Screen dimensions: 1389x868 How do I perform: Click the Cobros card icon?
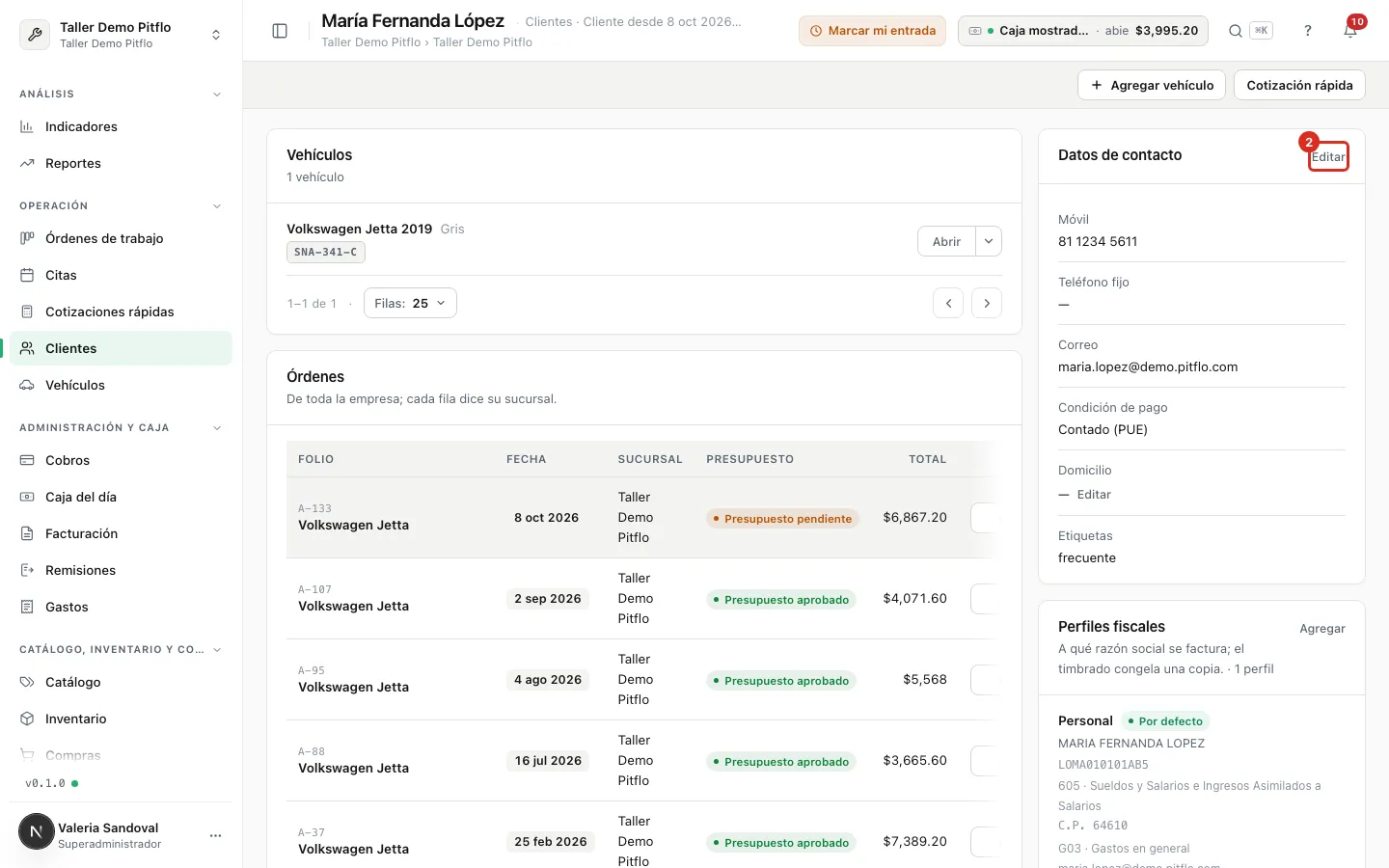pyautogui.click(x=27, y=460)
